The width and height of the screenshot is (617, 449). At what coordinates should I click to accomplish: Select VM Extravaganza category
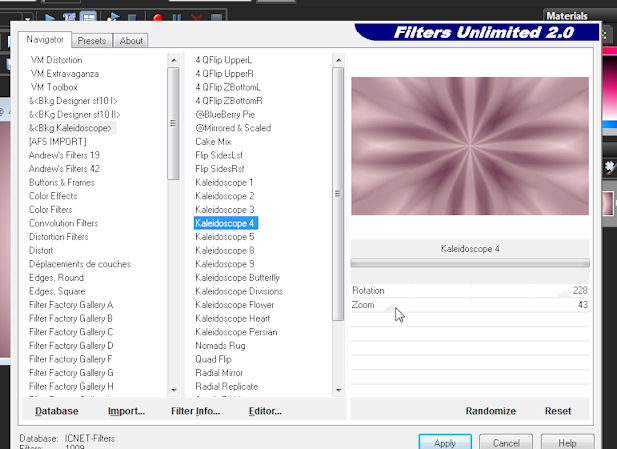65,74
